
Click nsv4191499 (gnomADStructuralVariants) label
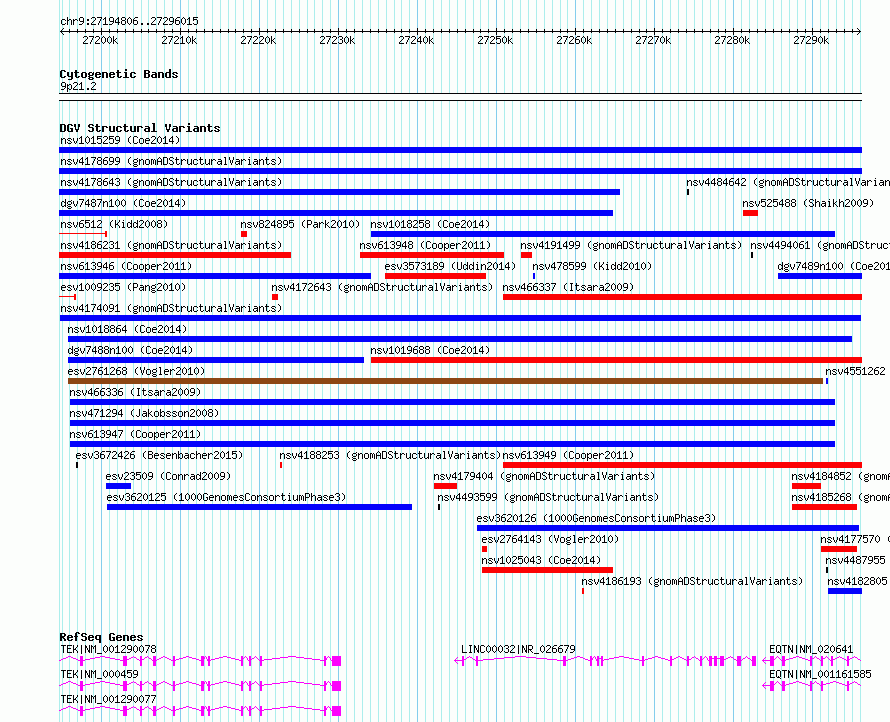pyautogui.click(x=631, y=245)
